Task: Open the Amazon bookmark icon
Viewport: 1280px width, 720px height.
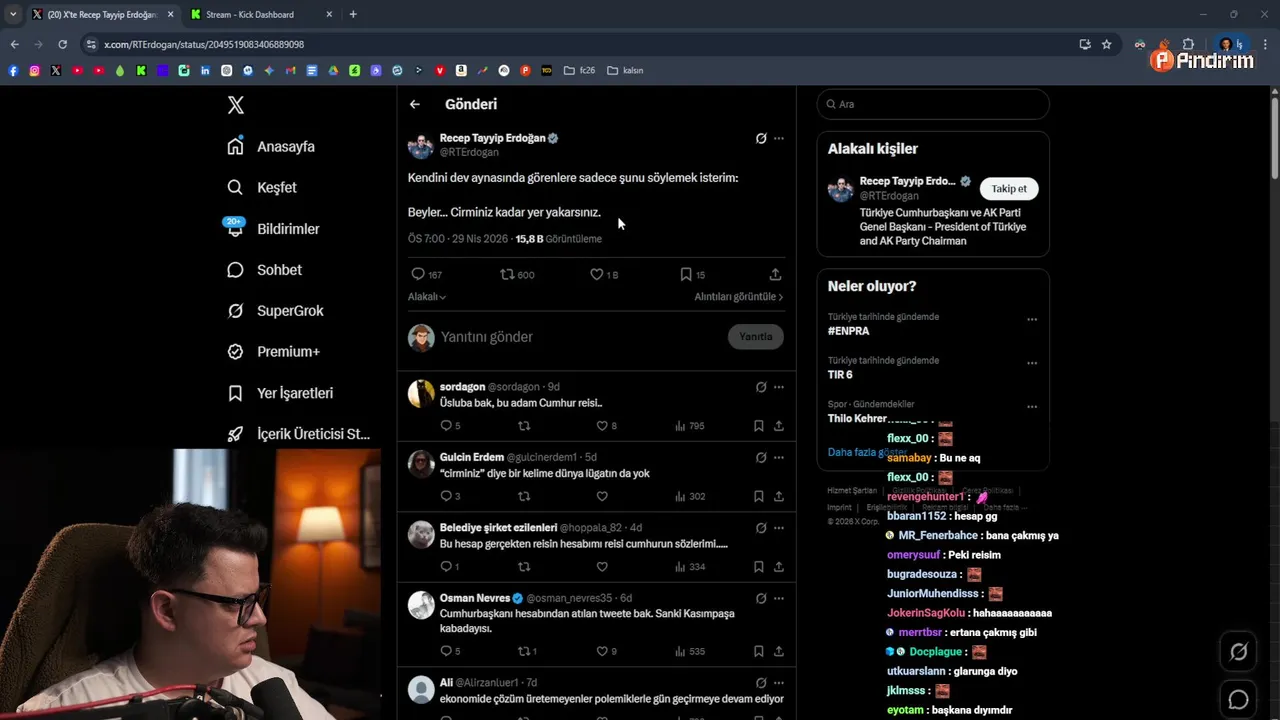Action: coord(461,70)
